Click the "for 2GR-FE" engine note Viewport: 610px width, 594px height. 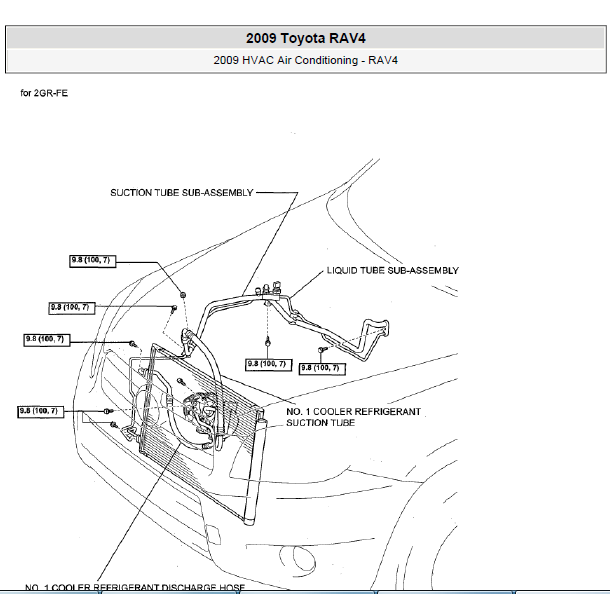coord(44,93)
